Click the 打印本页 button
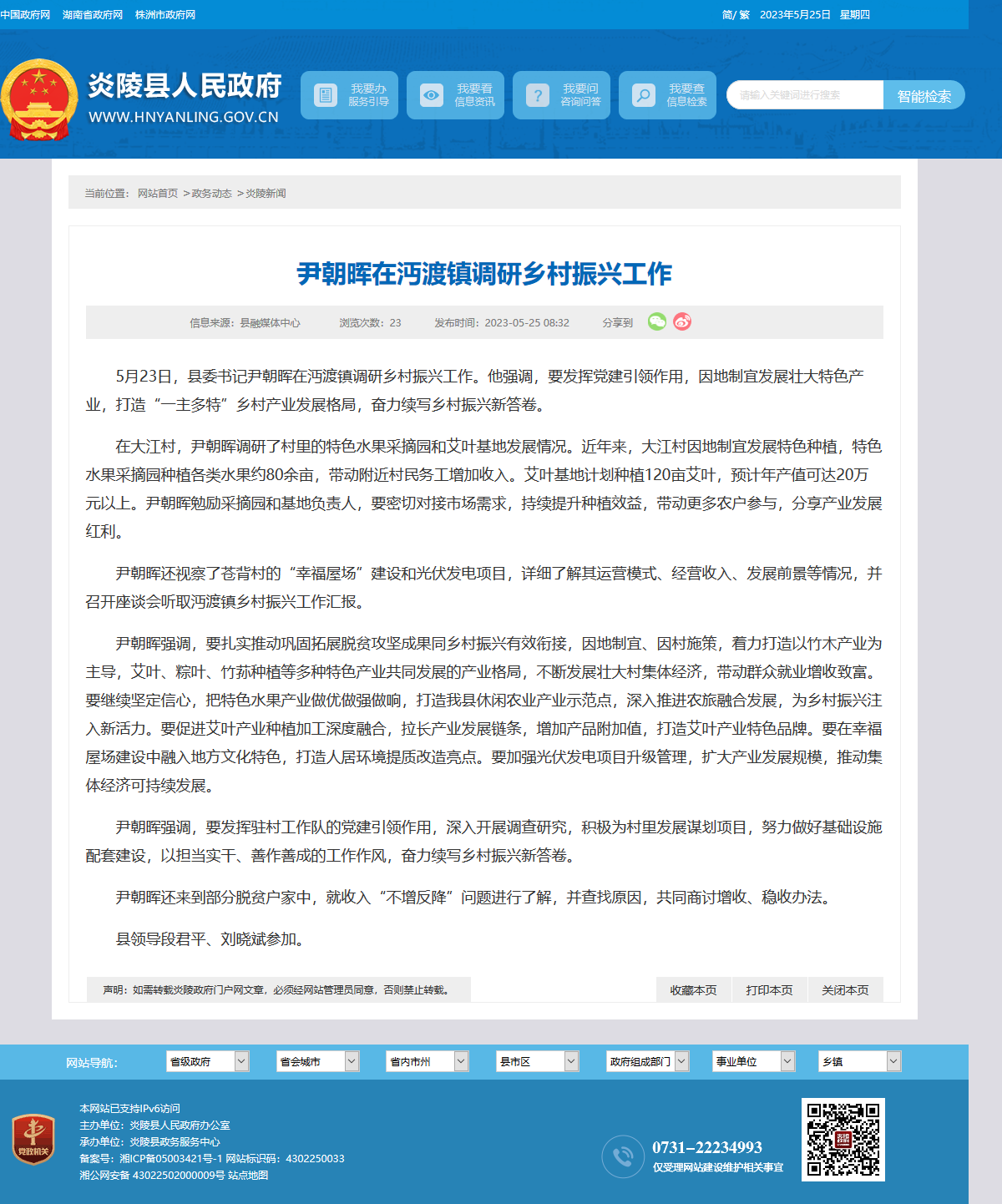The height and width of the screenshot is (1204, 1002). point(769,989)
